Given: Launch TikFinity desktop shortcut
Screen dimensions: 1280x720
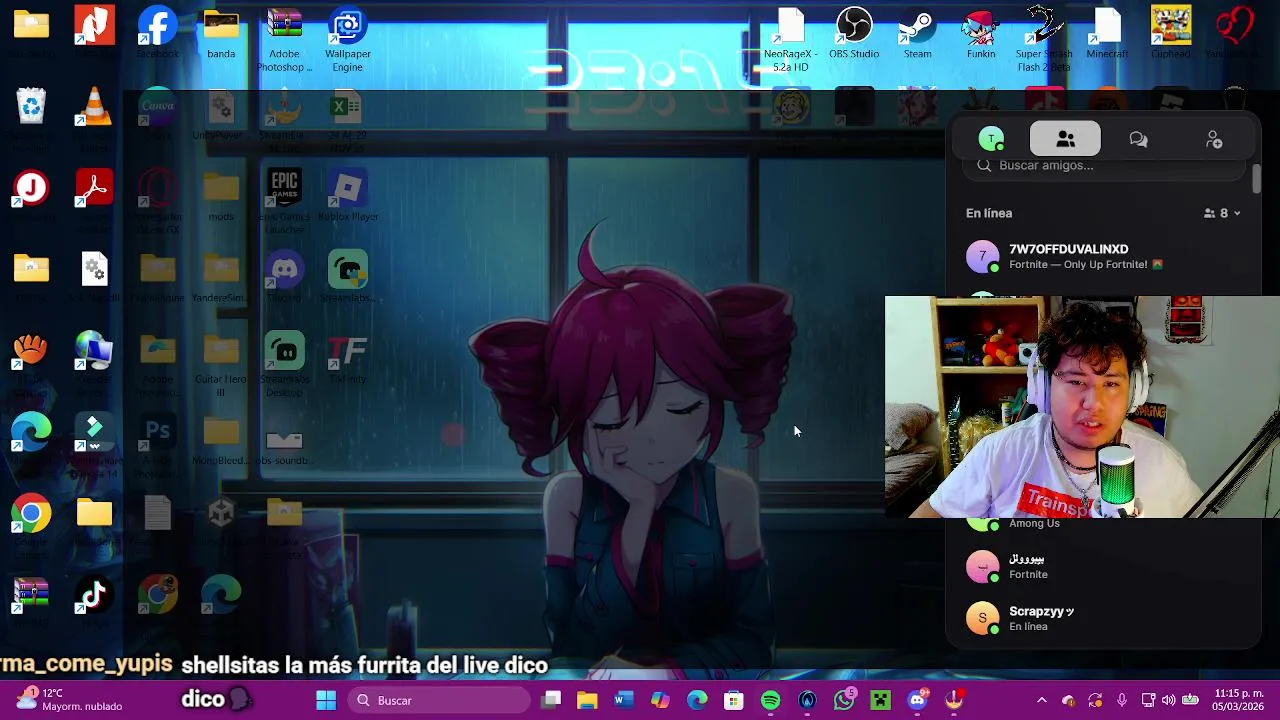Looking at the screenshot, I should tap(347, 358).
